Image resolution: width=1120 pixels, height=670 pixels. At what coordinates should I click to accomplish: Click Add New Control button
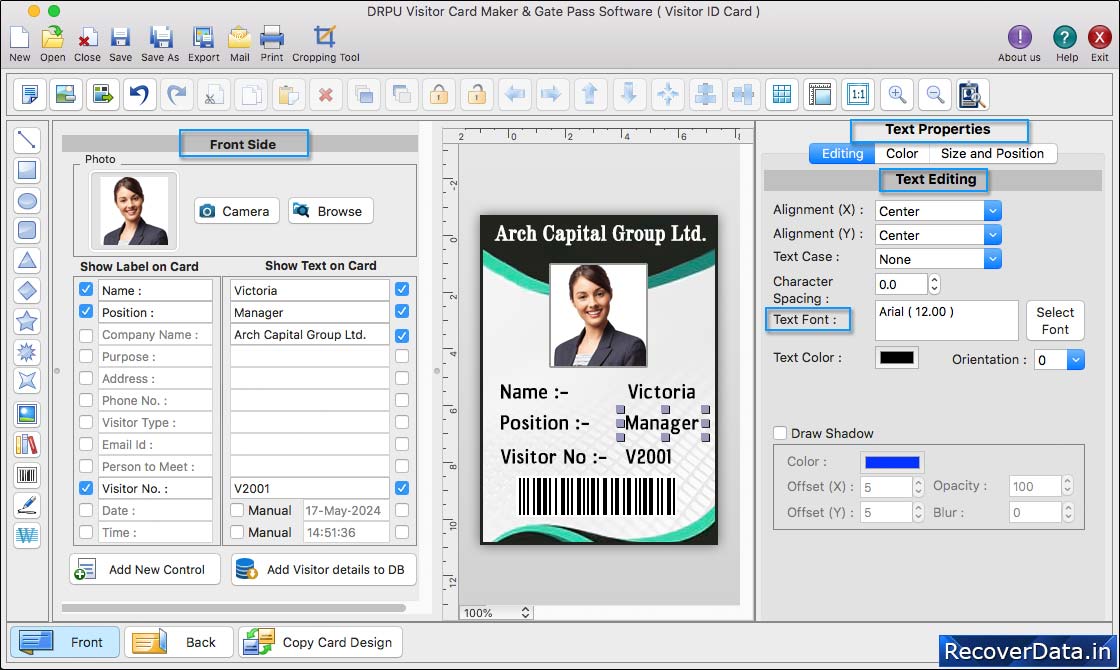click(x=145, y=569)
